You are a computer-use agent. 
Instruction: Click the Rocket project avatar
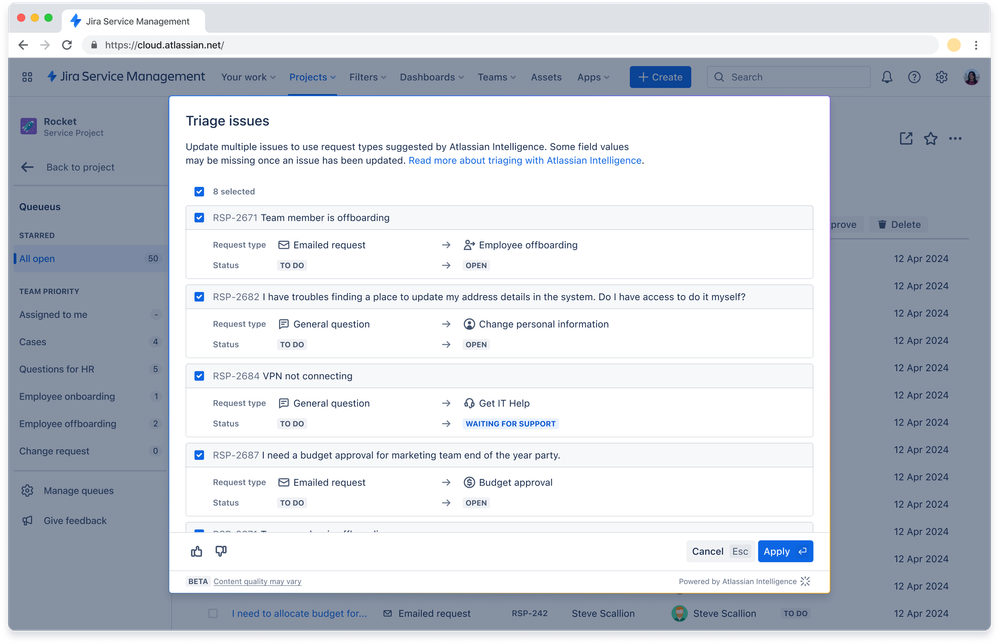coord(28,126)
